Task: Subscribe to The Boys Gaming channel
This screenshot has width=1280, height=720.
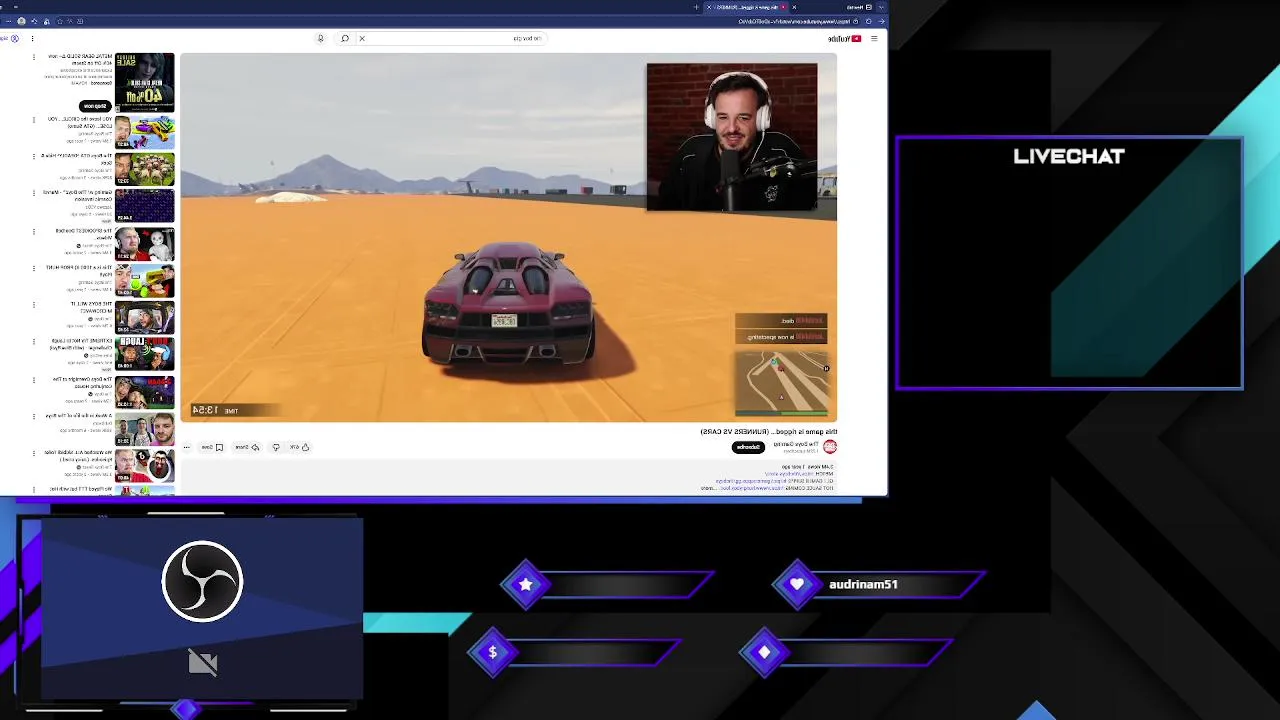Action: 748,447
